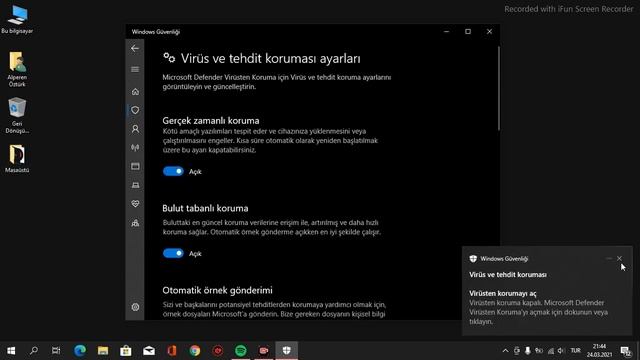Open Task View on taskbar
The height and width of the screenshot is (360, 640).
(x=56, y=351)
